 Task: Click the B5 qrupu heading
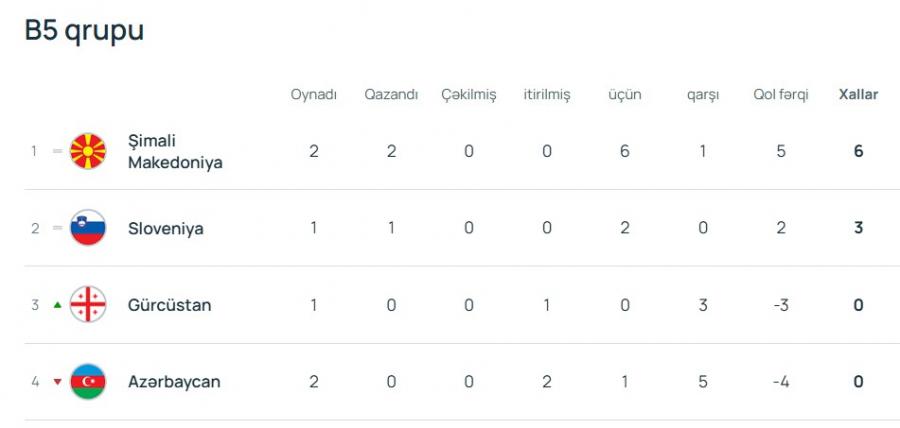point(84,31)
